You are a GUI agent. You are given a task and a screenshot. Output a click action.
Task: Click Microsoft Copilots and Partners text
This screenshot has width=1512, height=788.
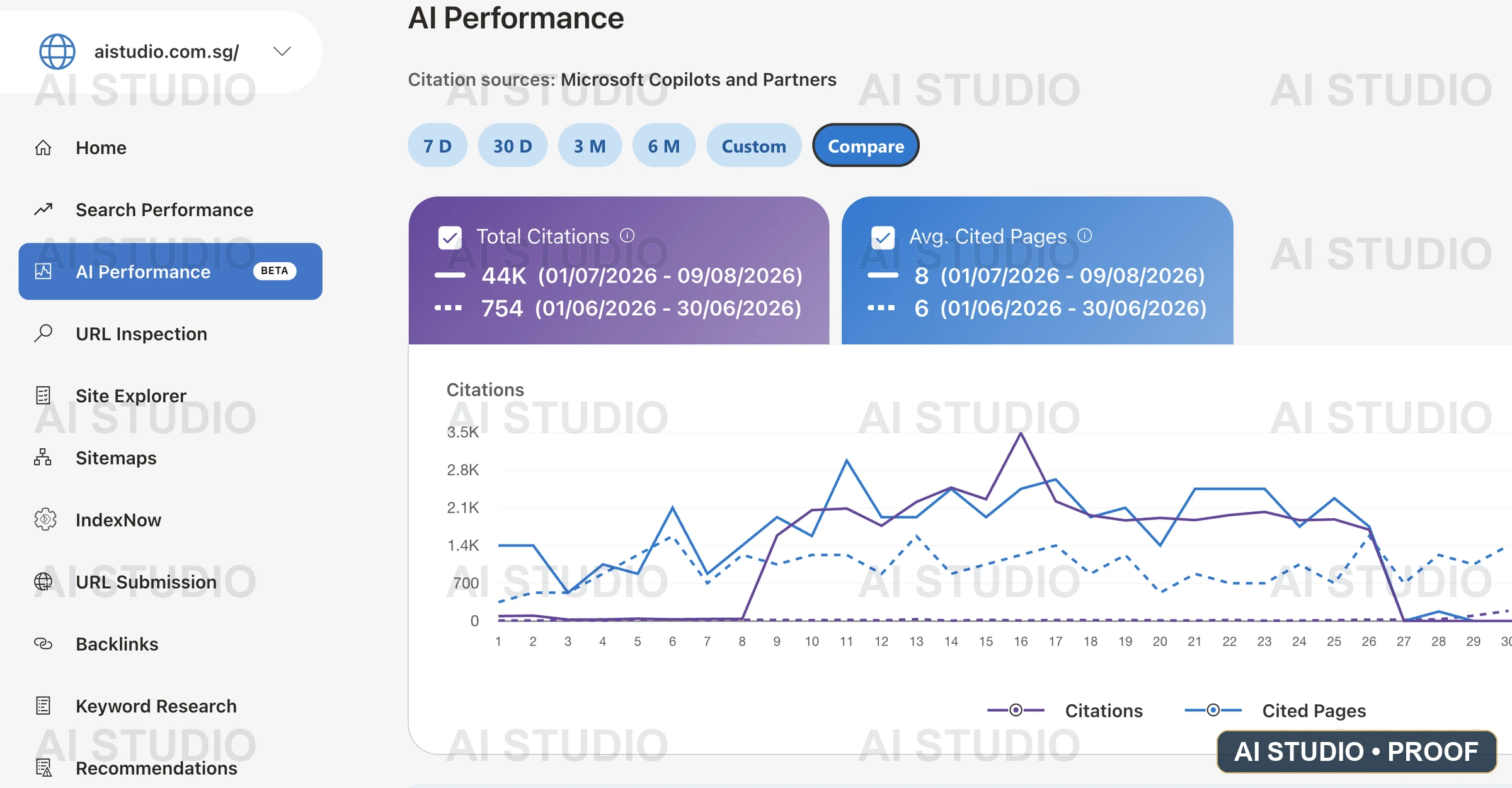699,79
